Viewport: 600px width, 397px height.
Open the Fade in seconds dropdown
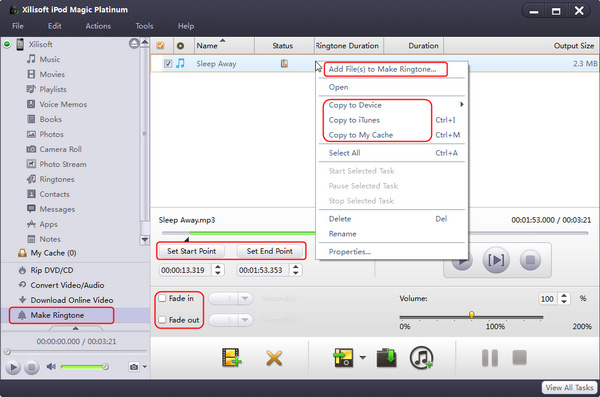click(245, 298)
